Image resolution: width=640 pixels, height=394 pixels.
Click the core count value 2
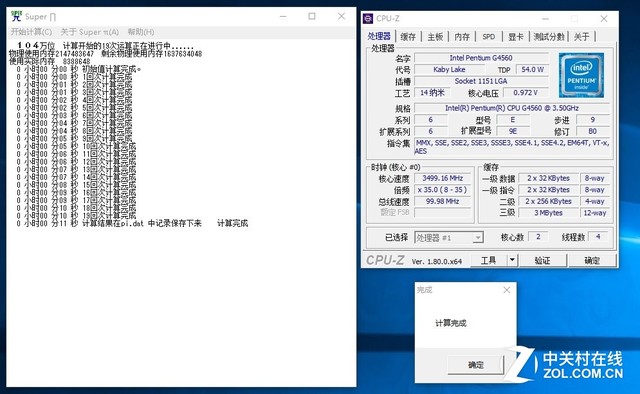pos(538,237)
